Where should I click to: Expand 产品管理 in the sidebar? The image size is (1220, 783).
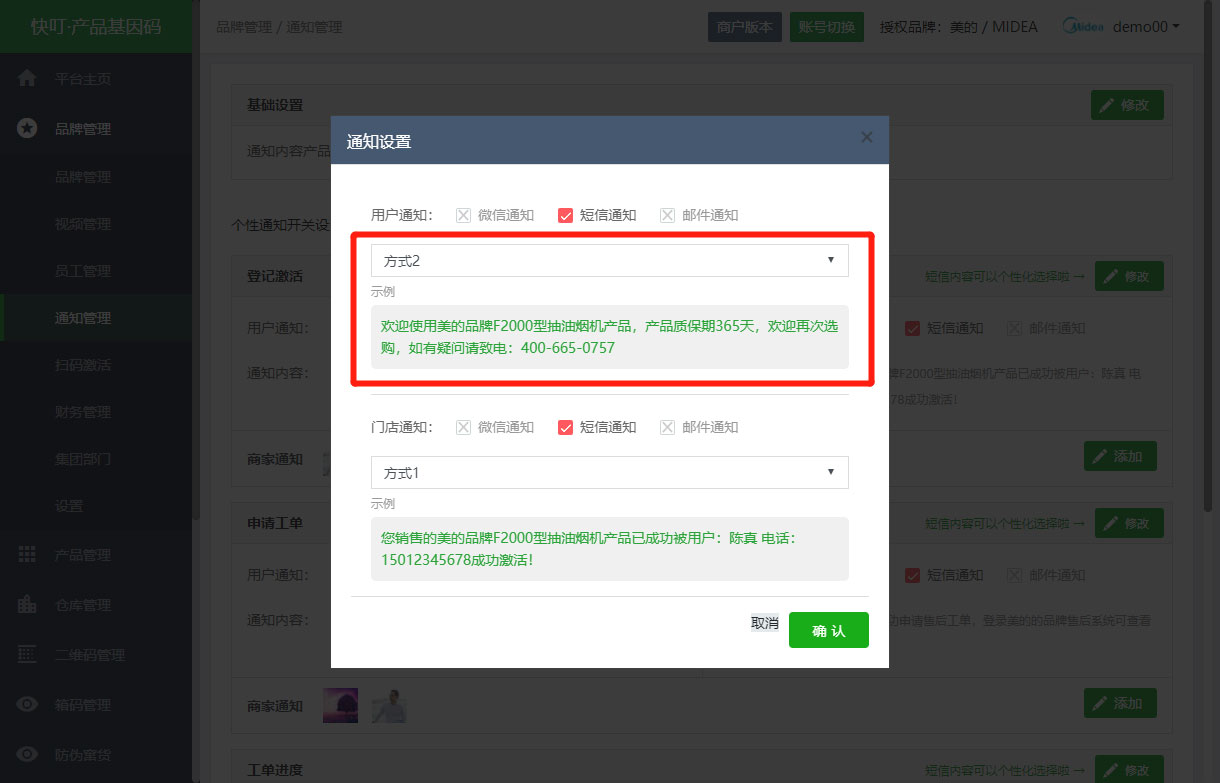tap(96, 555)
